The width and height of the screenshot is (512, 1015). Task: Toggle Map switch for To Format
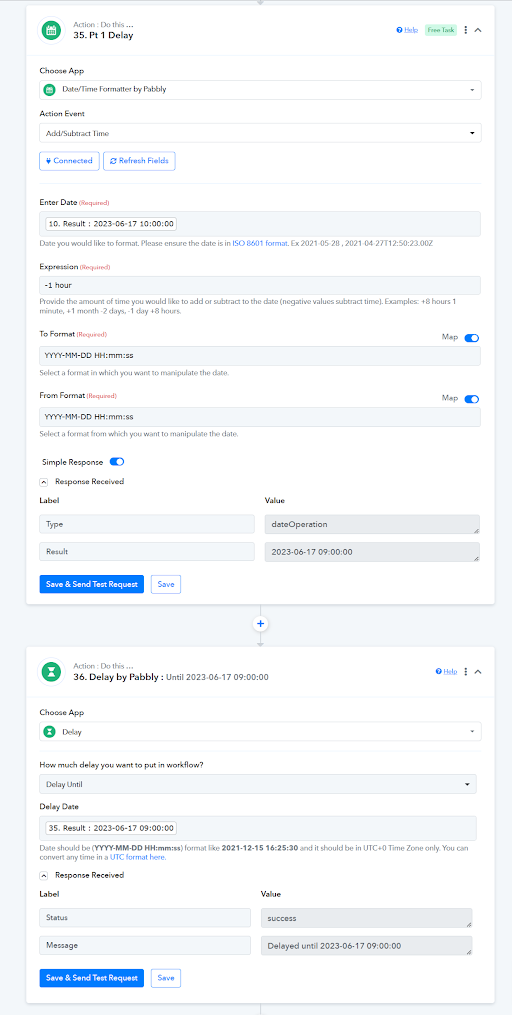click(471, 338)
